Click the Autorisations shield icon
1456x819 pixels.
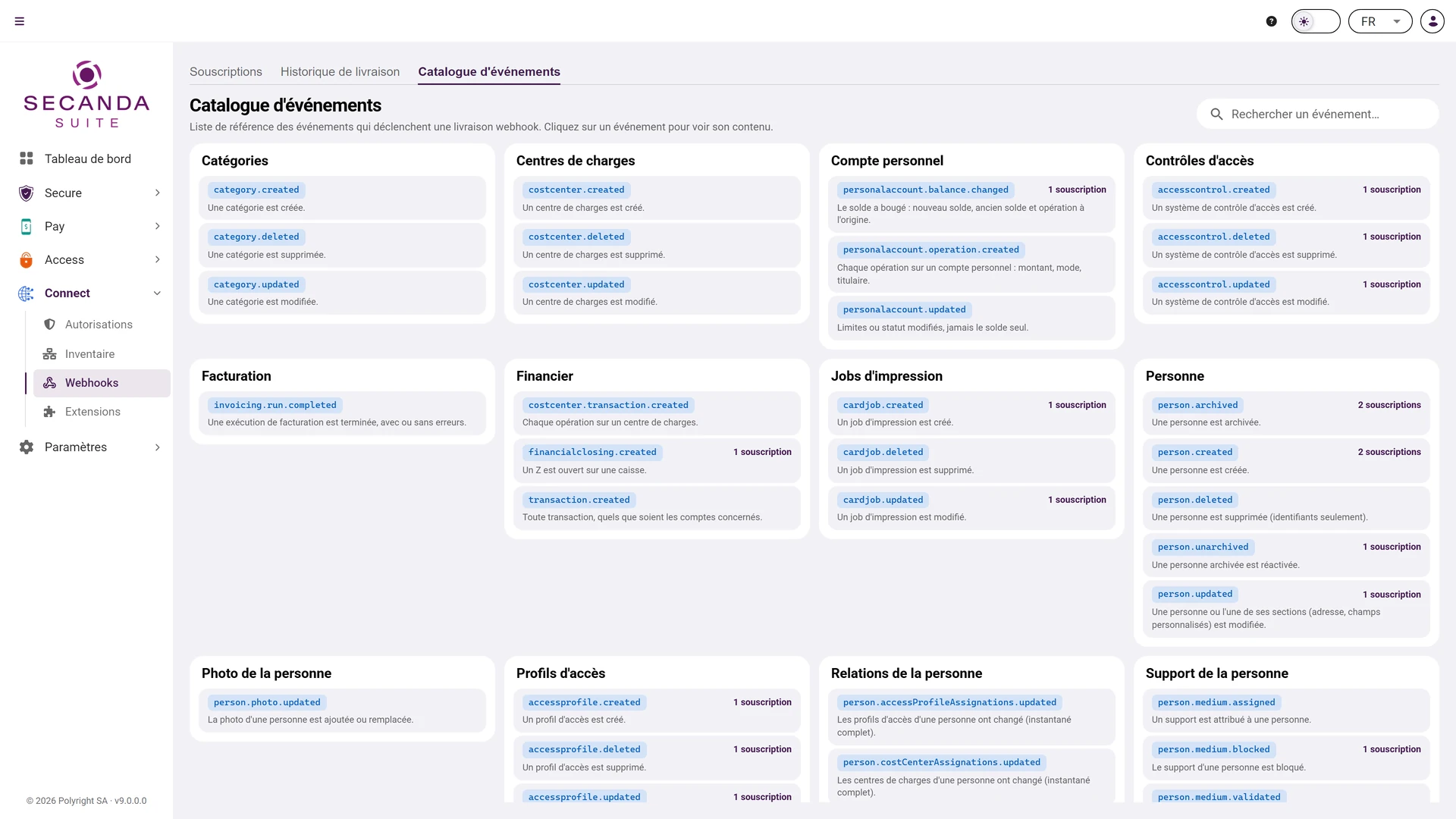50,325
